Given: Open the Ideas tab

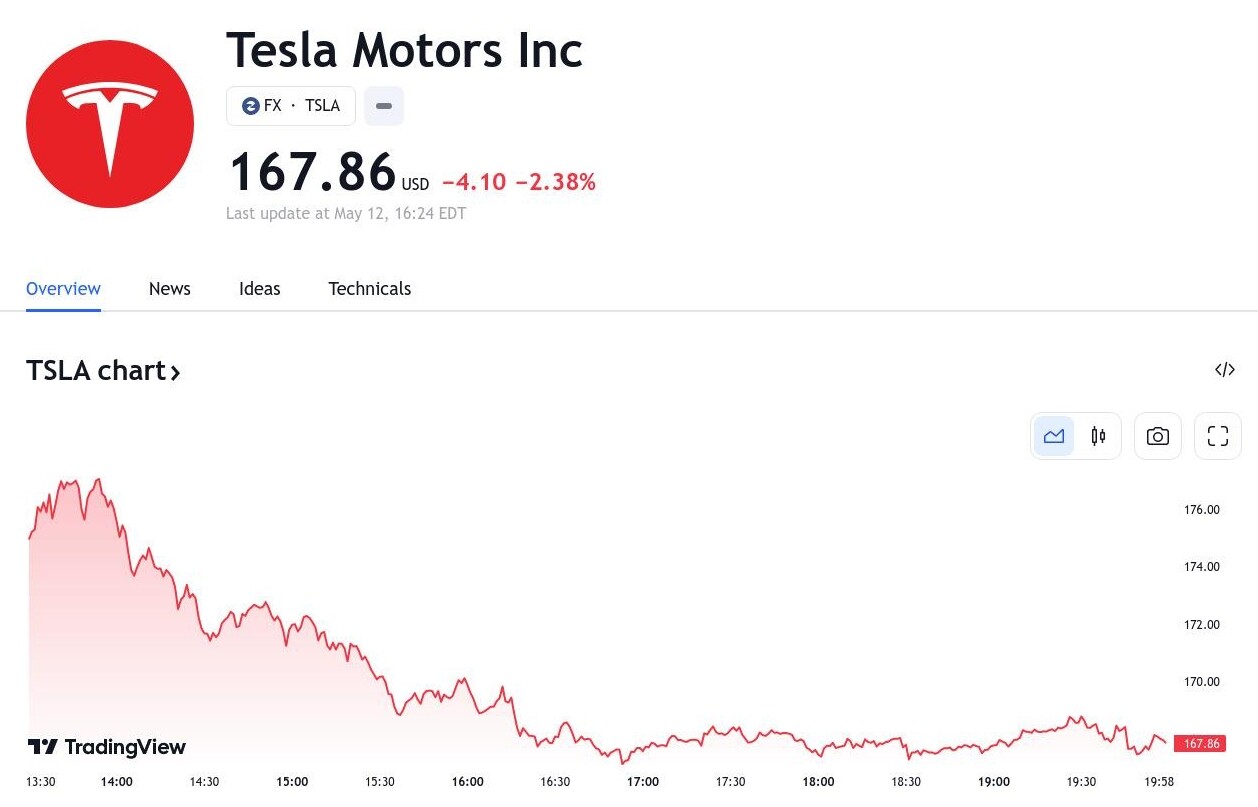Looking at the screenshot, I should click(259, 289).
